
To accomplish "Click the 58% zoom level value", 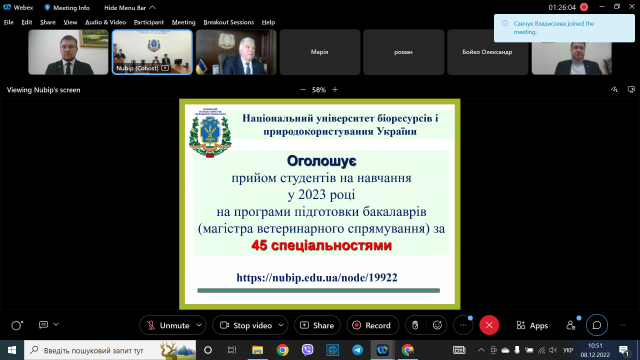I will pyautogui.click(x=319, y=90).
